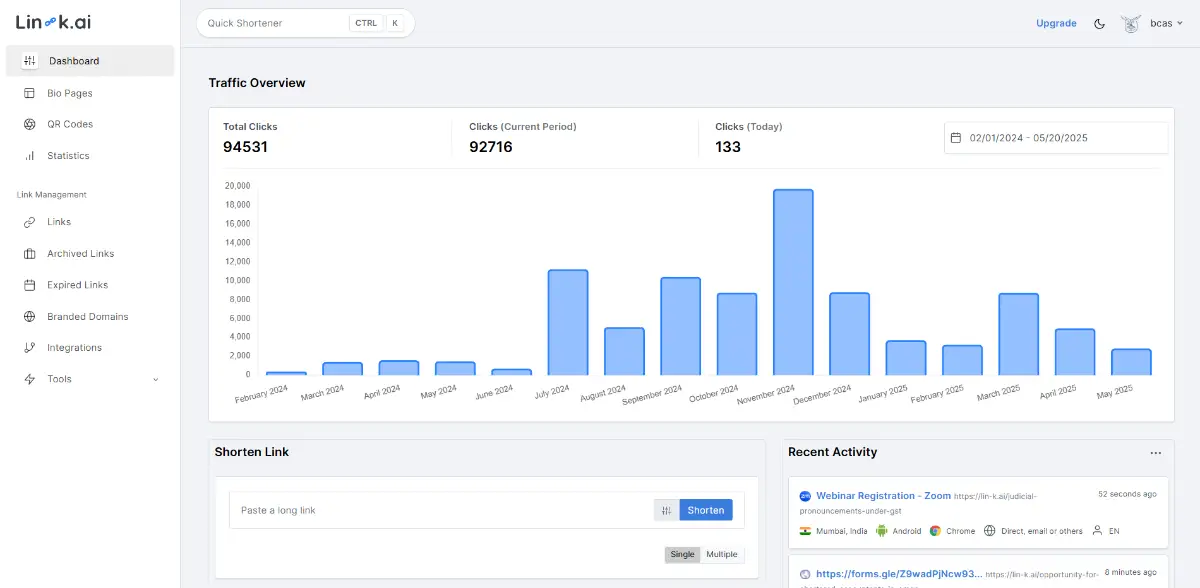Go to Expired Links page
This screenshot has width=1200, height=588.
(x=77, y=285)
